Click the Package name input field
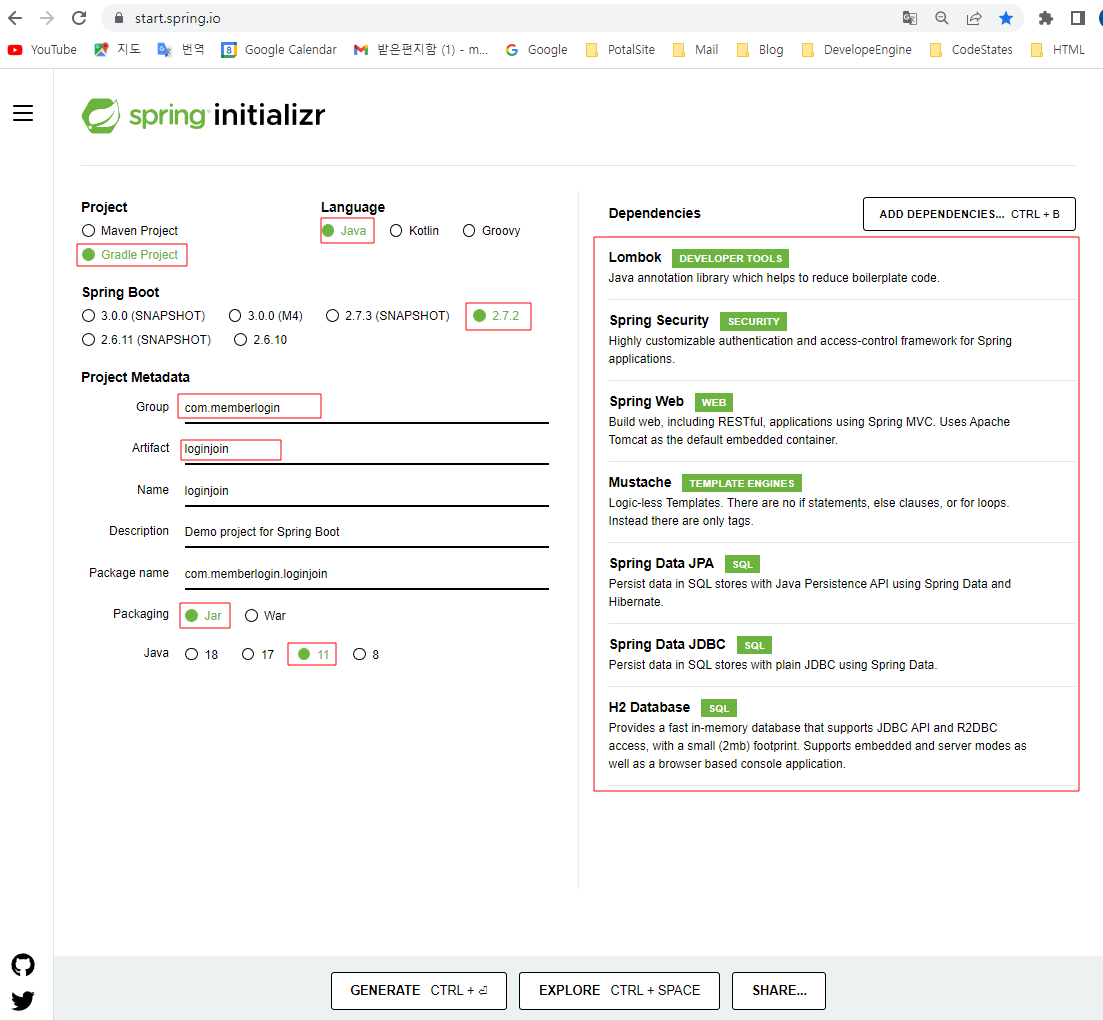 coord(364,574)
